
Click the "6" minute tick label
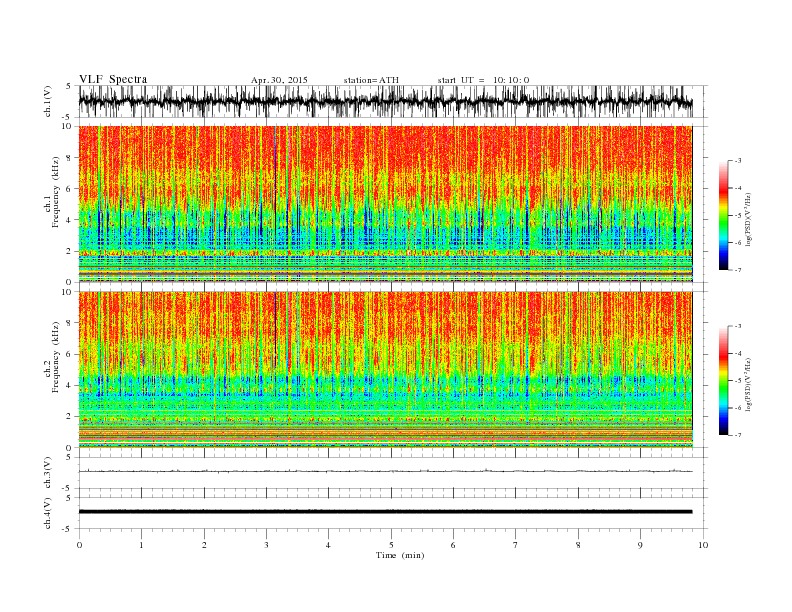(453, 545)
